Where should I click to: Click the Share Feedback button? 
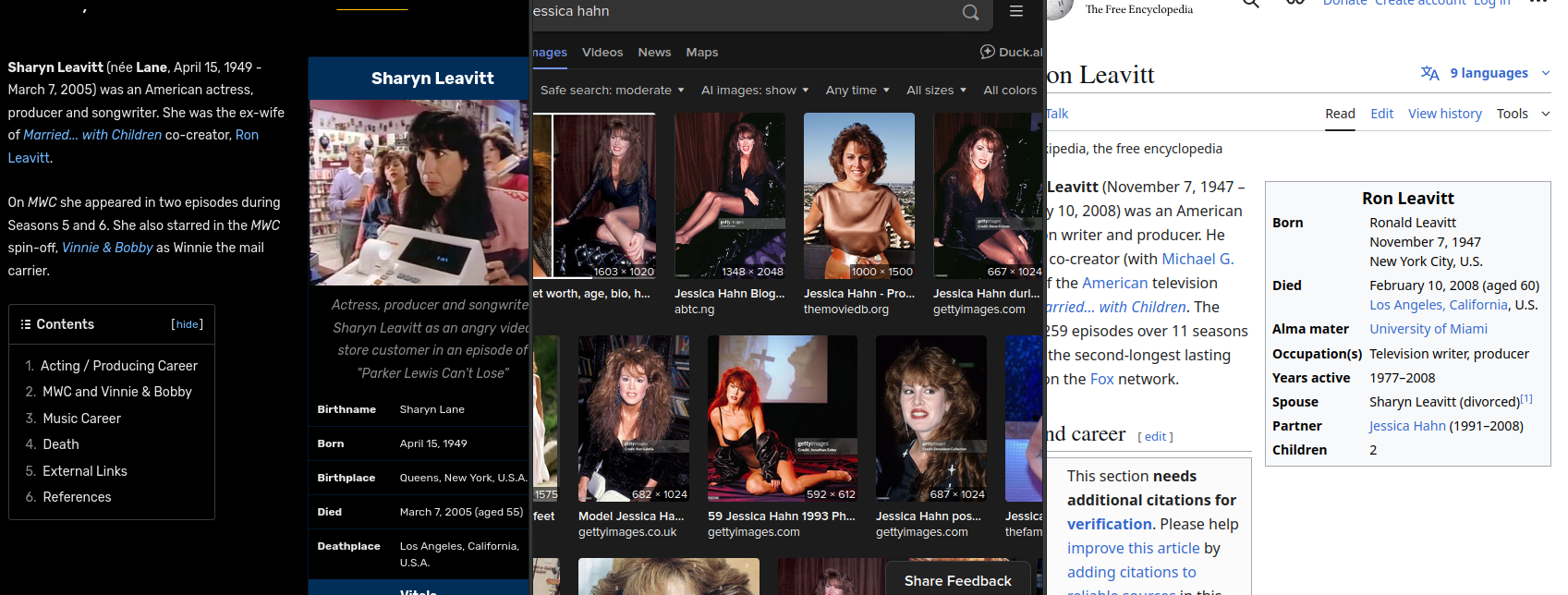coord(958,580)
